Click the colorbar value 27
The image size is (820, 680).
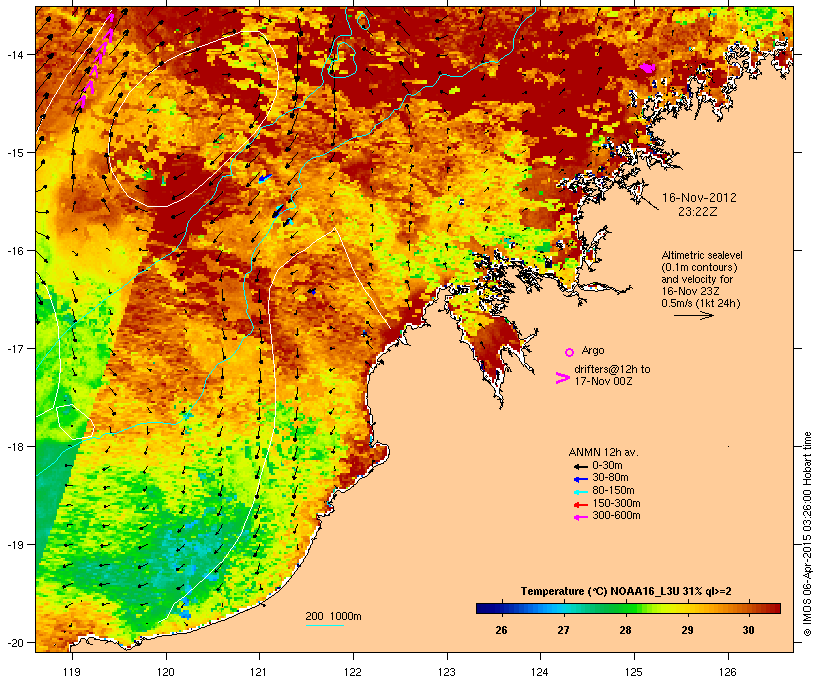click(563, 630)
